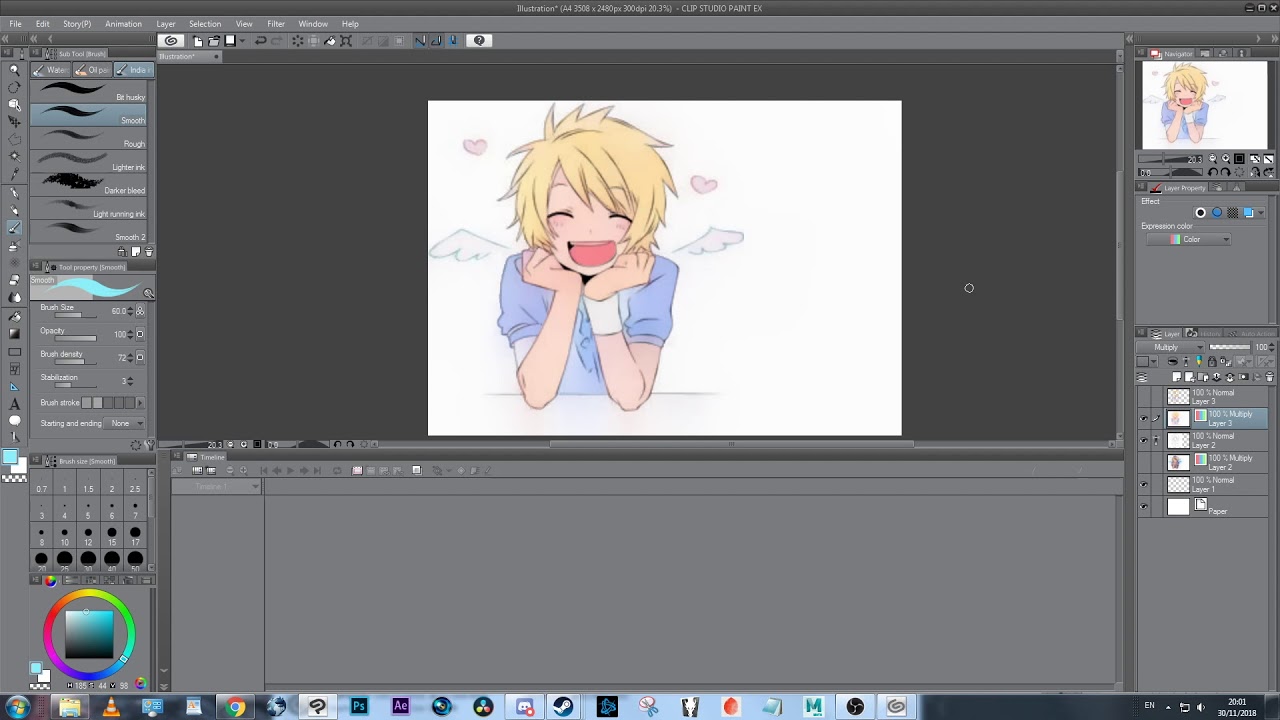Click the Clip Studio spiral launcher icon
The width and height of the screenshot is (1280, 720).
(x=171, y=41)
